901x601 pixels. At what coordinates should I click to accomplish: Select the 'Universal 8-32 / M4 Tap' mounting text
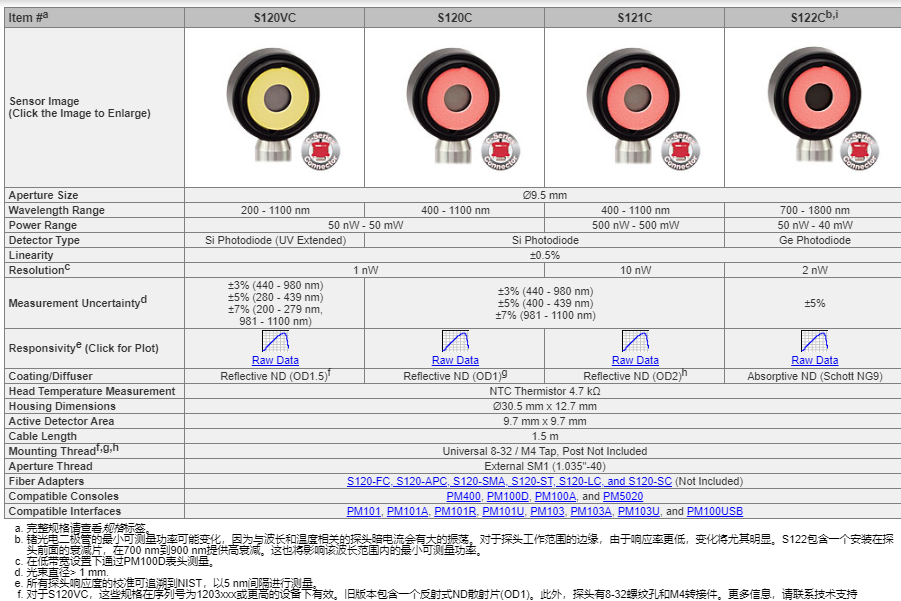pyautogui.click(x=499, y=451)
